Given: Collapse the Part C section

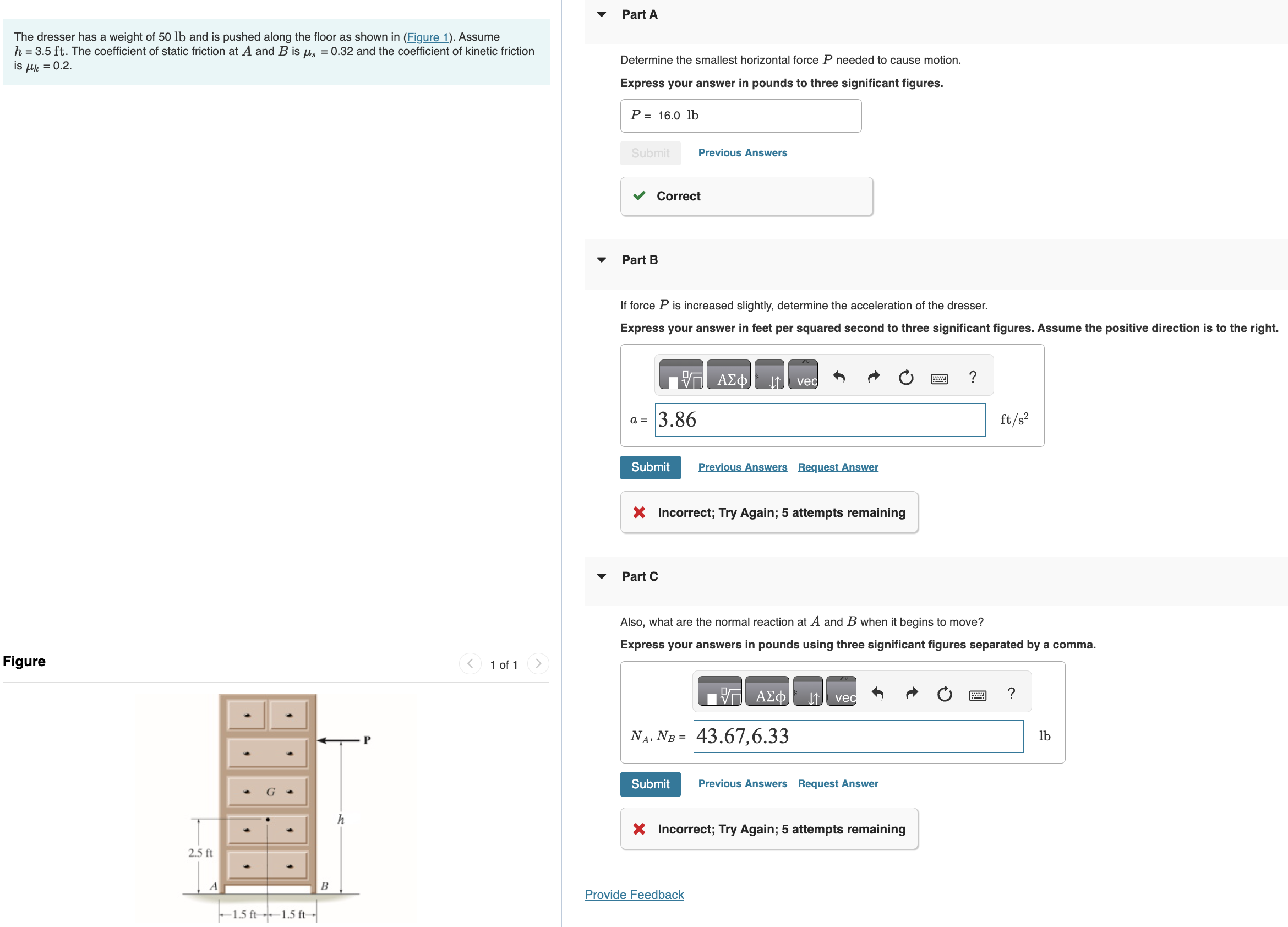Looking at the screenshot, I should (x=602, y=576).
